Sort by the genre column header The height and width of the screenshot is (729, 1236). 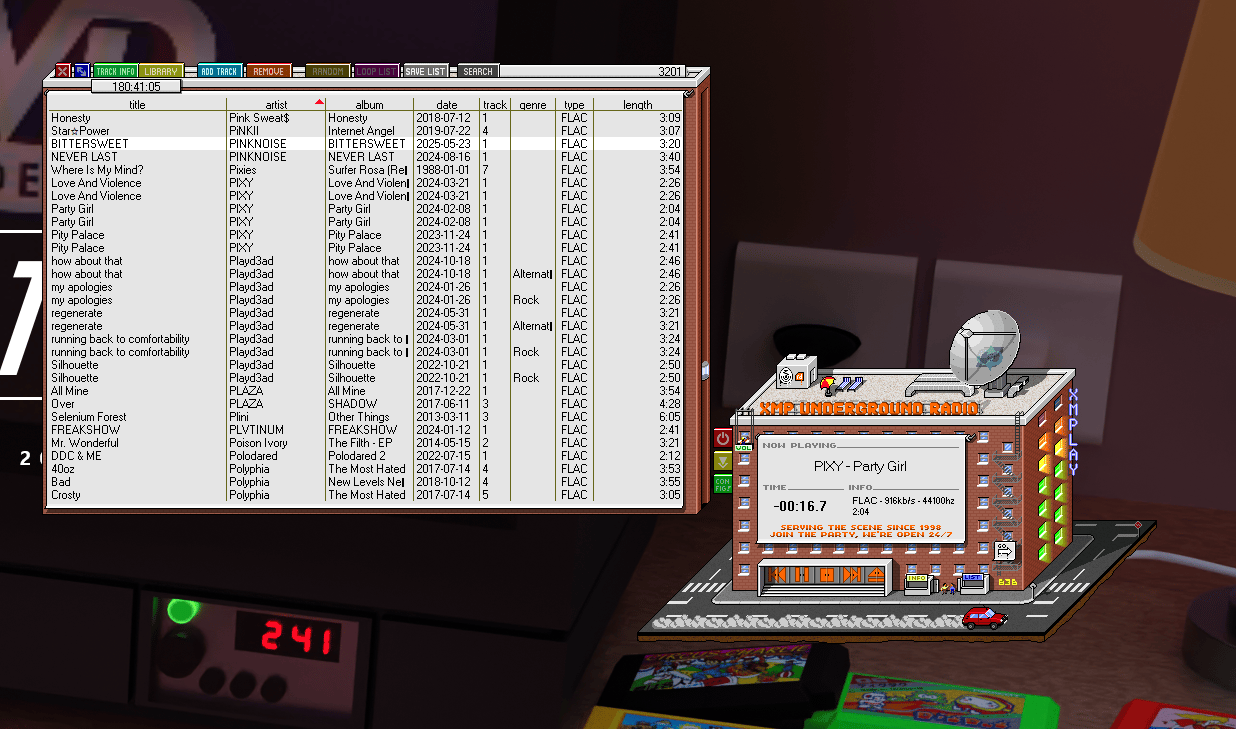coord(532,104)
